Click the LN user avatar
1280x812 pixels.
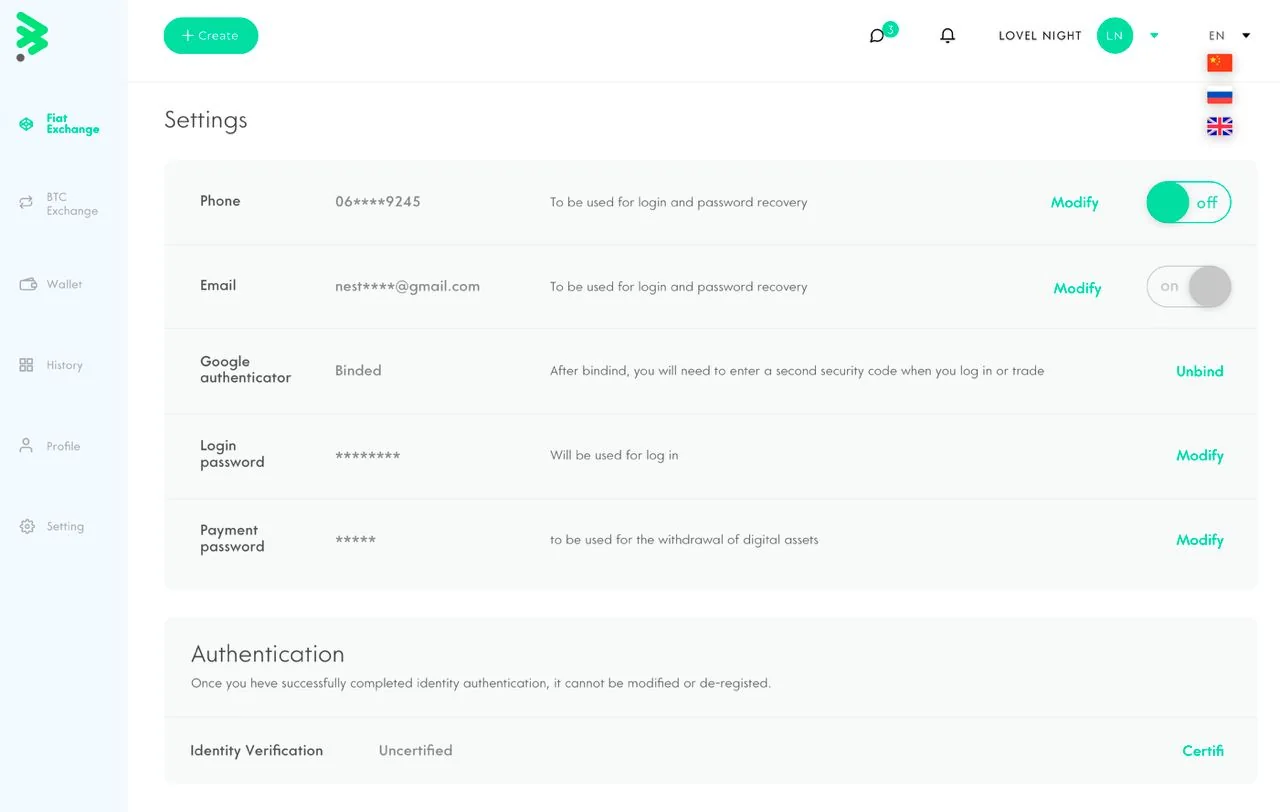[x=1115, y=36]
